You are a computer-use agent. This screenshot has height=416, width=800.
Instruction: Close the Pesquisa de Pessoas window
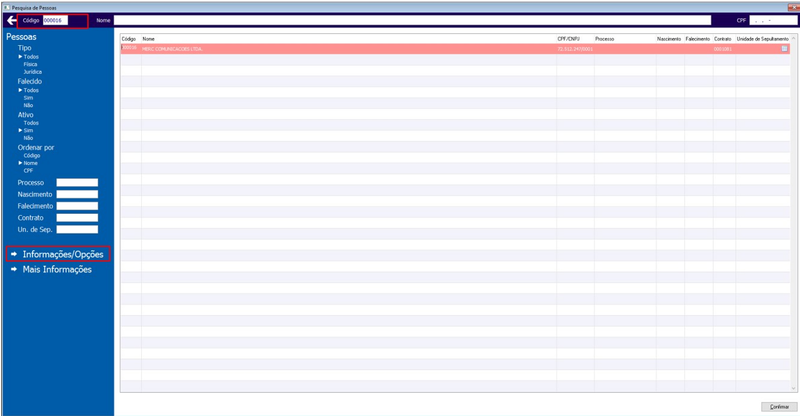point(793,7)
